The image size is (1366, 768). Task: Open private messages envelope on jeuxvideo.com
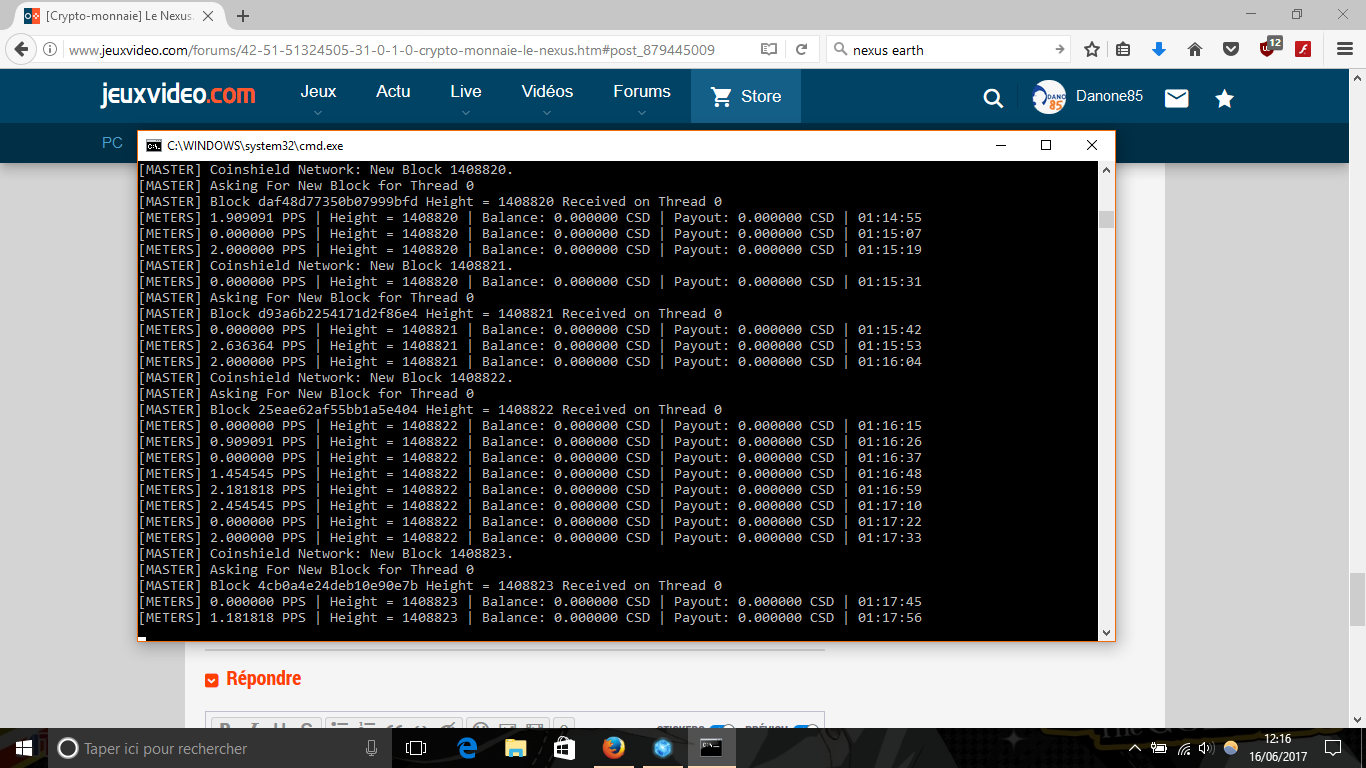tap(1177, 97)
